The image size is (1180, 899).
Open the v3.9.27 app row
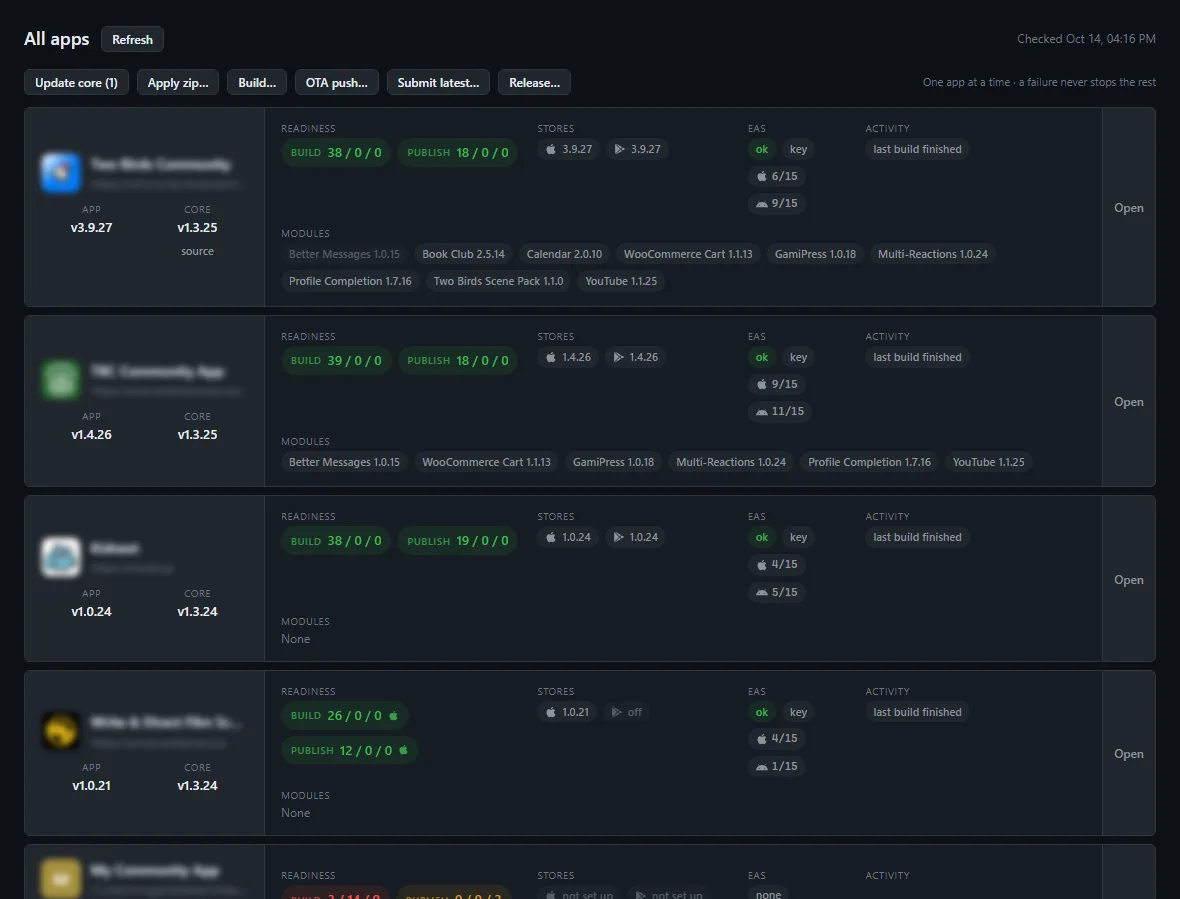click(x=1129, y=208)
